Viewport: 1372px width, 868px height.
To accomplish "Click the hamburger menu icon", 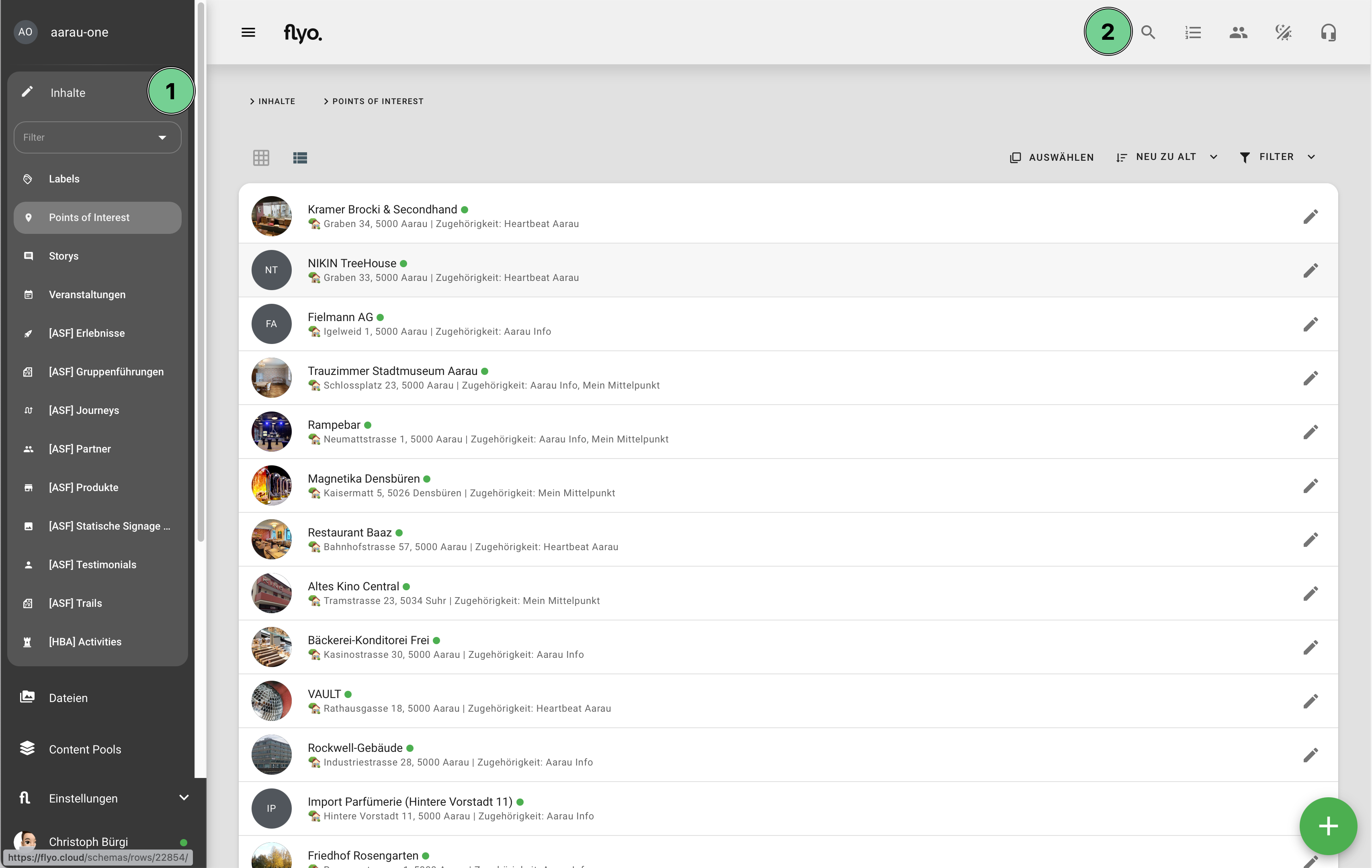I will (x=248, y=33).
